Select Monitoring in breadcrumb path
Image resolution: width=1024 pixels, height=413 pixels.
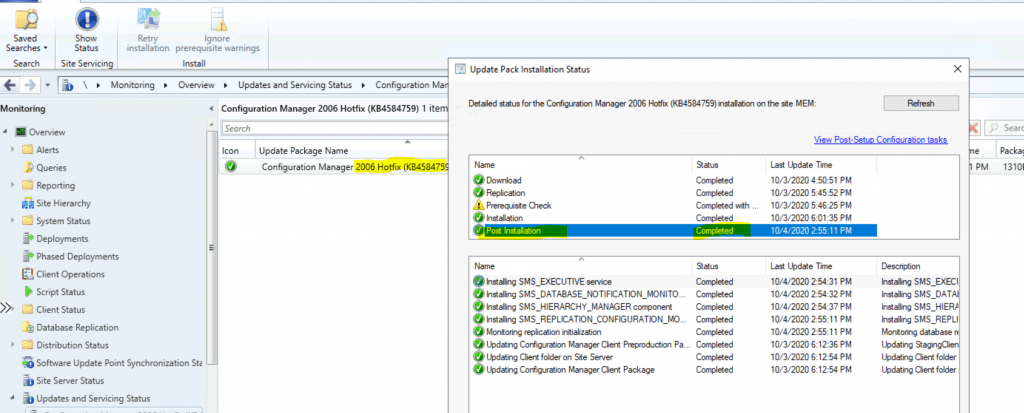click(133, 85)
